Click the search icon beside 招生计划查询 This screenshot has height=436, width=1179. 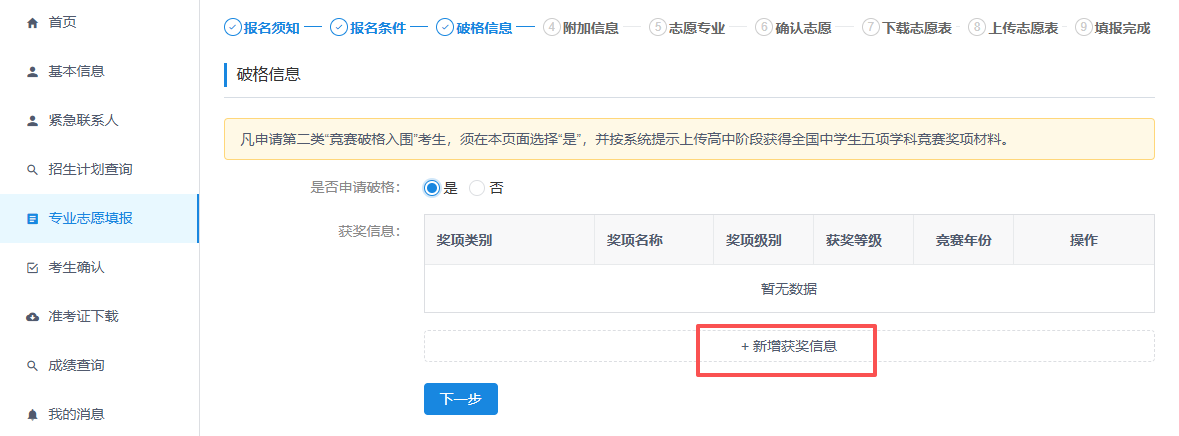click(32, 170)
